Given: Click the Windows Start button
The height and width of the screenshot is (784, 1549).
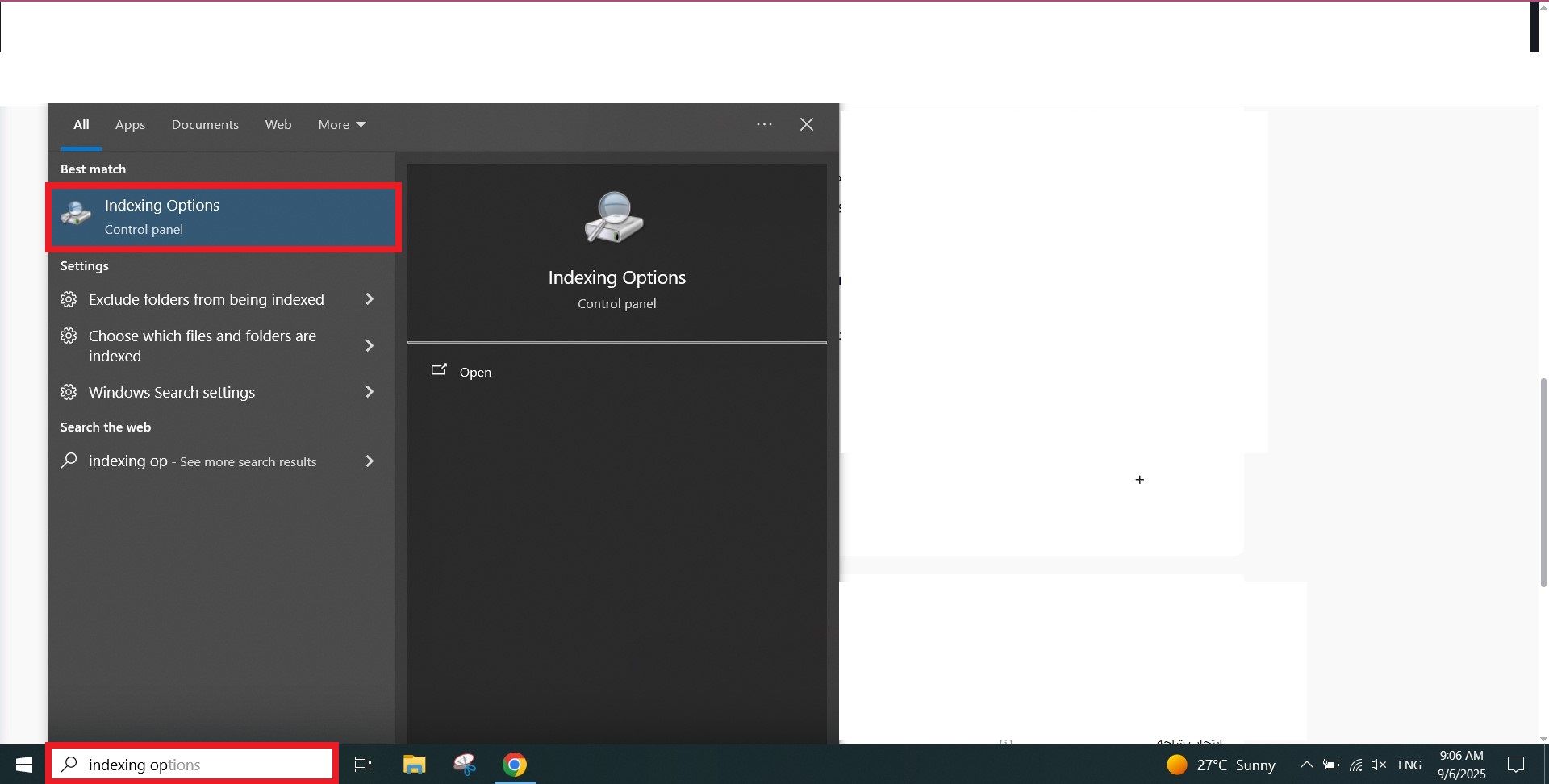Looking at the screenshot, I should (x=23, y=764).
